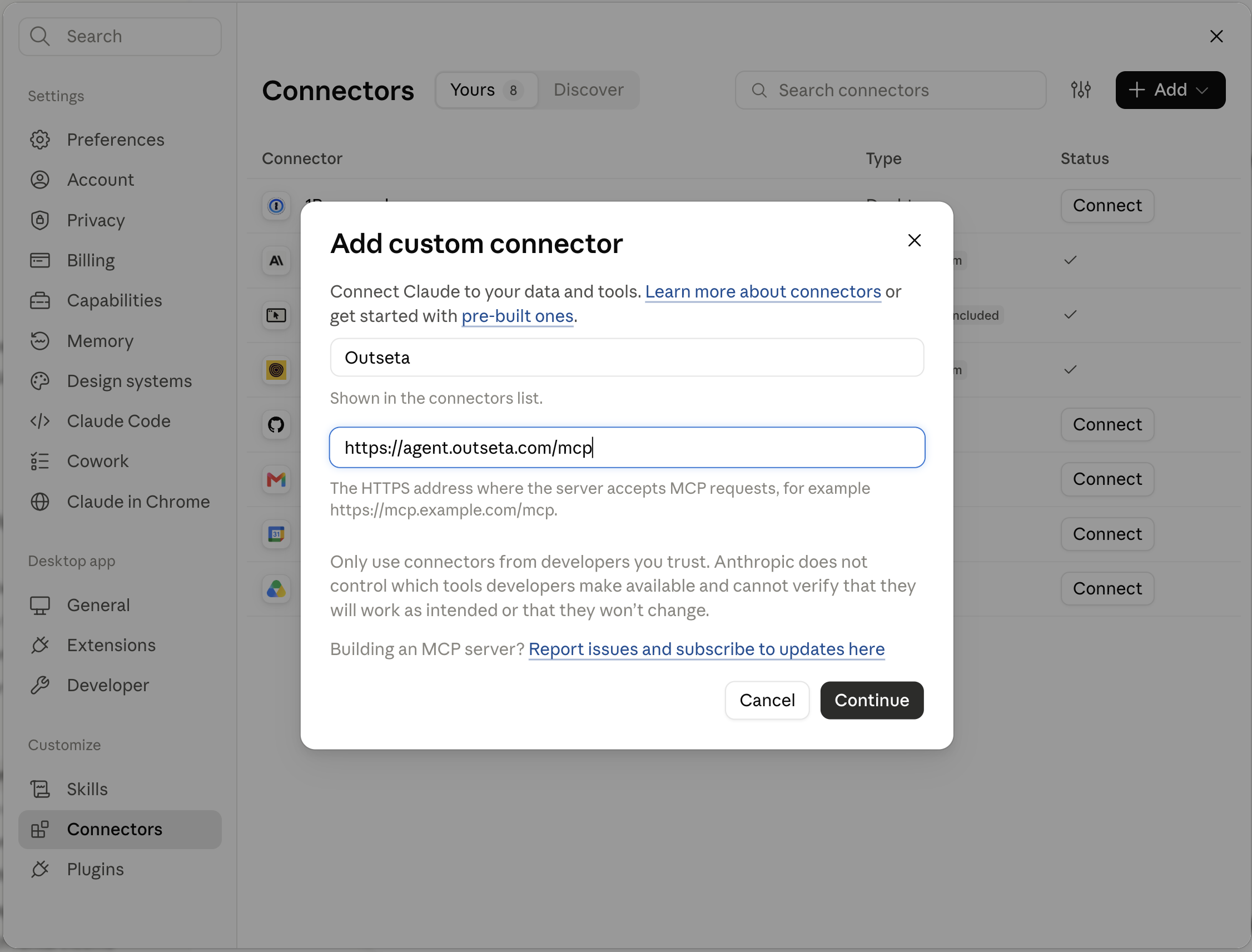The width and height of the screenshot is (1252, 952).
Task: Click the connector name field containing Outseta
Action: 627,358
